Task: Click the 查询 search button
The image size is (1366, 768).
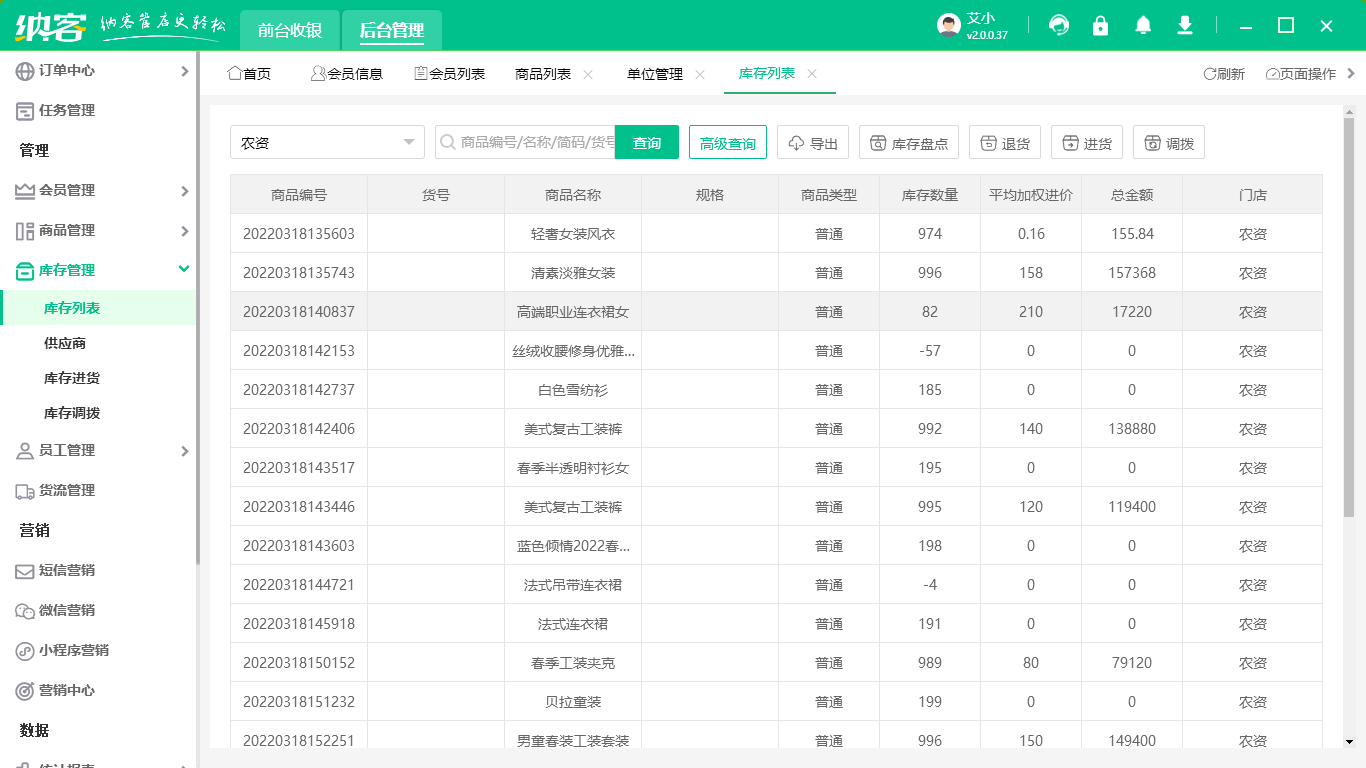Action: coord(647,142)
